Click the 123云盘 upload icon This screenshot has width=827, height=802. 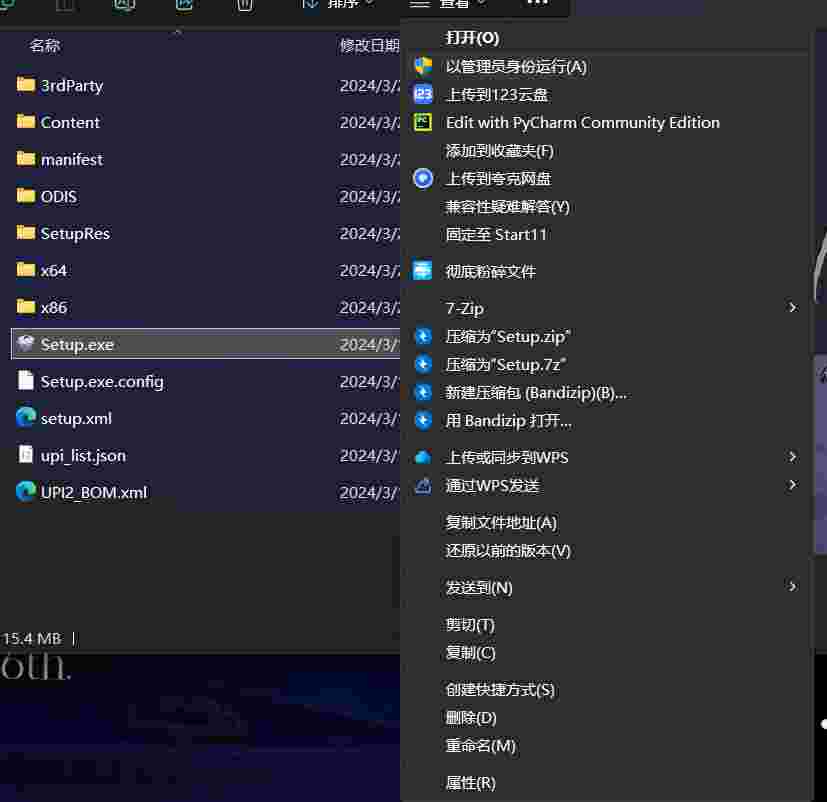click(x=423, y=94)
